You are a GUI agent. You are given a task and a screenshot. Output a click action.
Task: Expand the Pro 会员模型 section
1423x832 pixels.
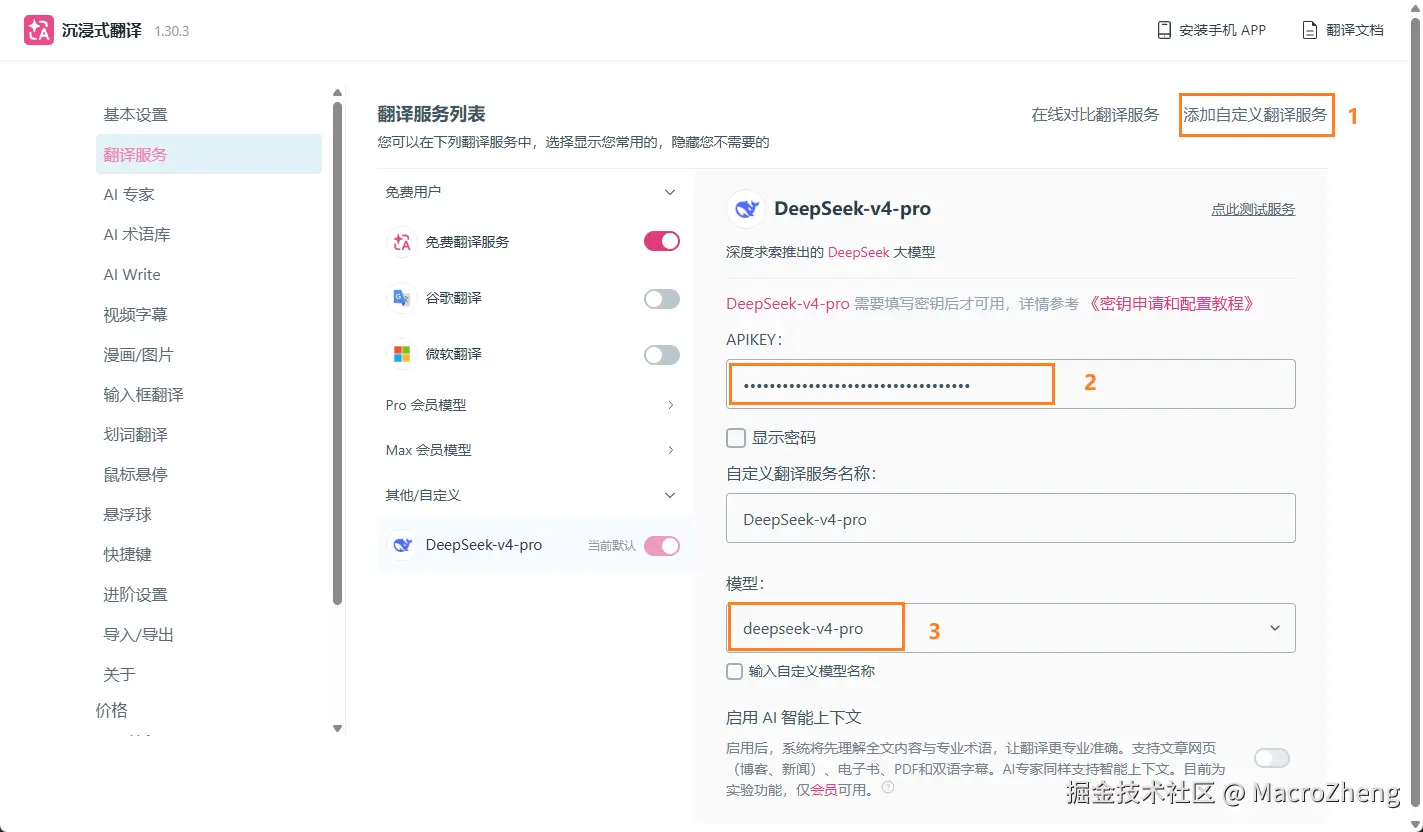(670, 405)
